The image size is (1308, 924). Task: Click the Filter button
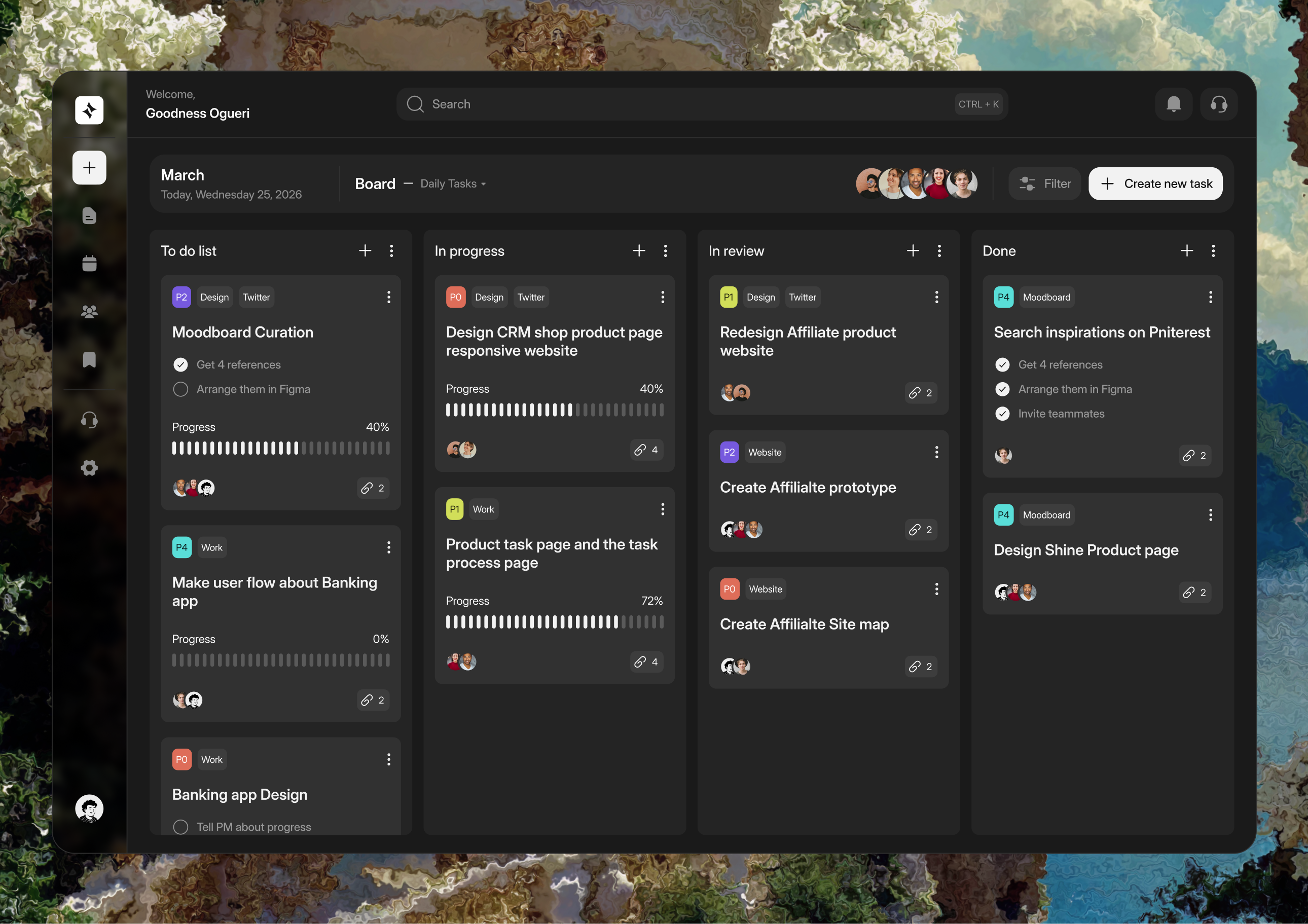tap(1045, 184)
